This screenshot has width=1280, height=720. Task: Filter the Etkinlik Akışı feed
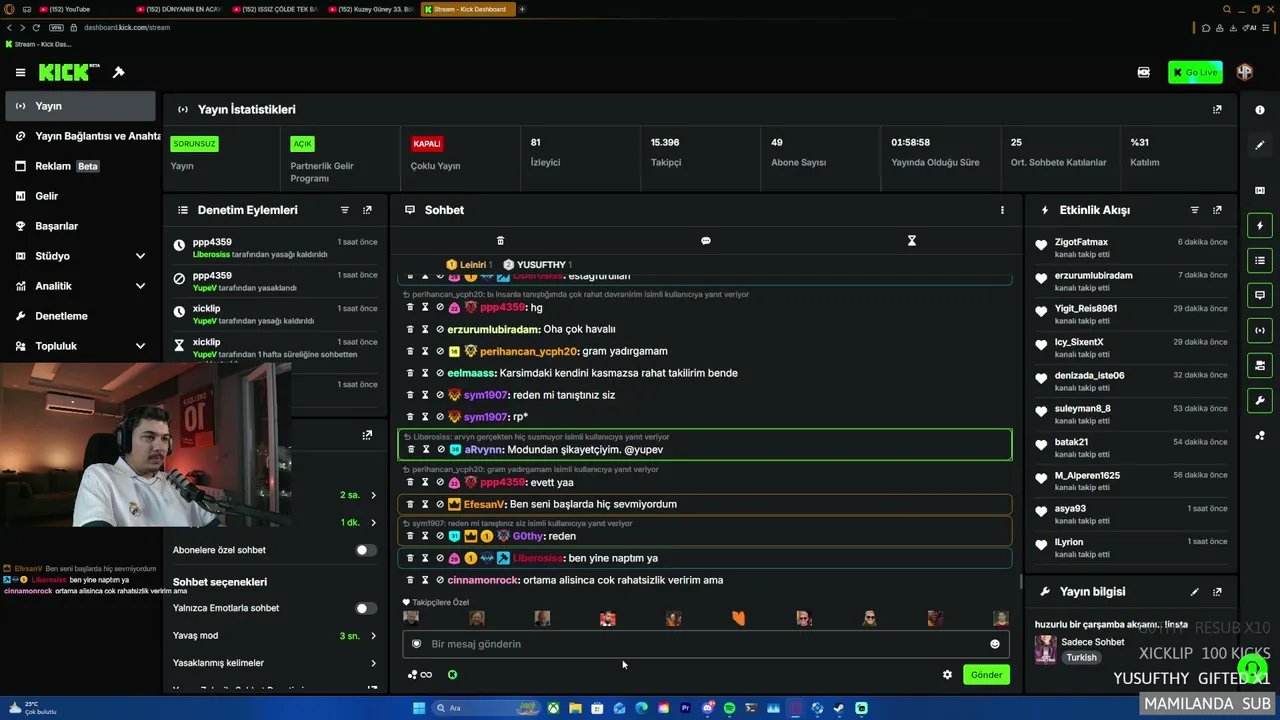[1195, 210]
